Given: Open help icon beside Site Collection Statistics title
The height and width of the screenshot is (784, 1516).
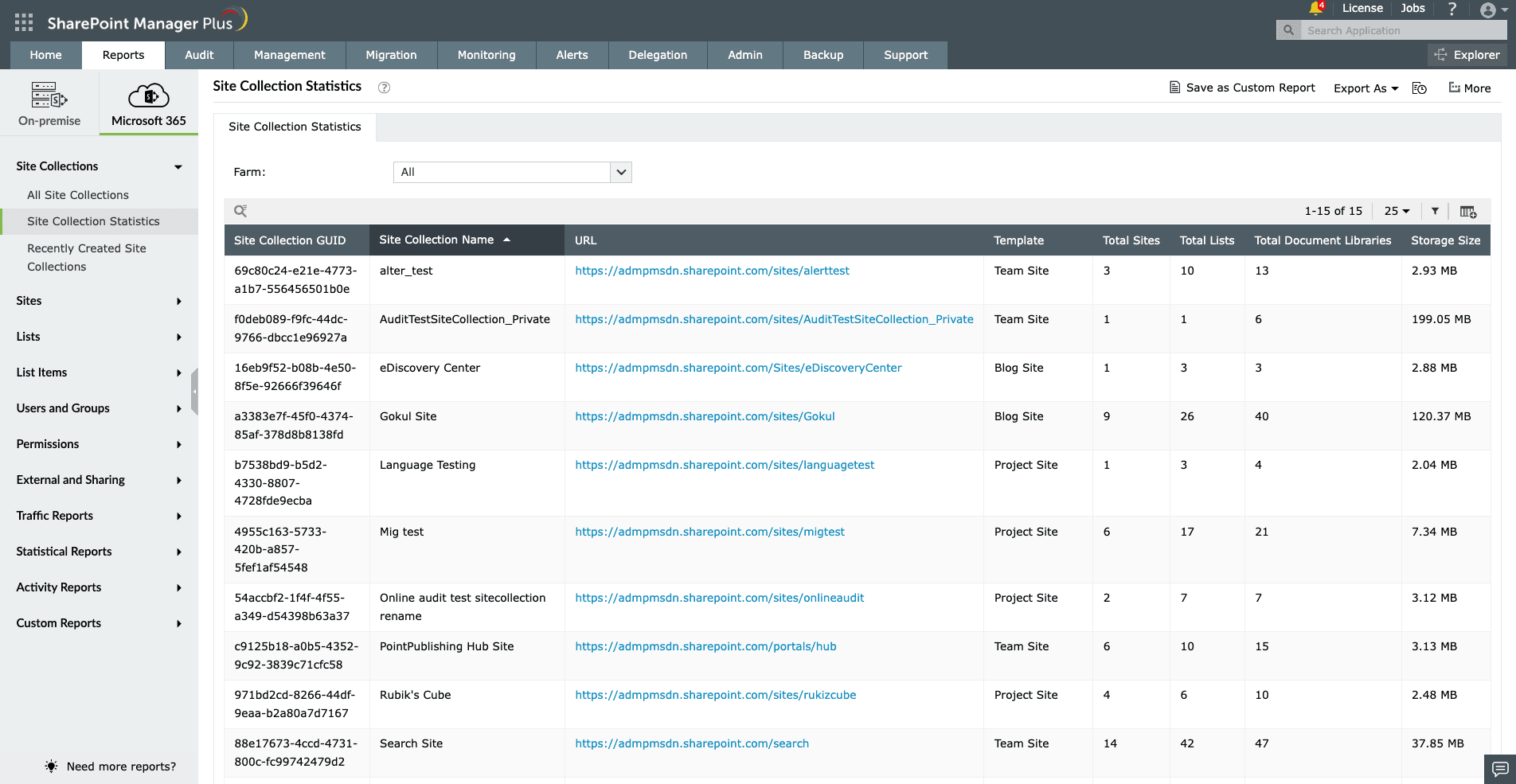Looking at the screenshot, I should pos(384,88).
